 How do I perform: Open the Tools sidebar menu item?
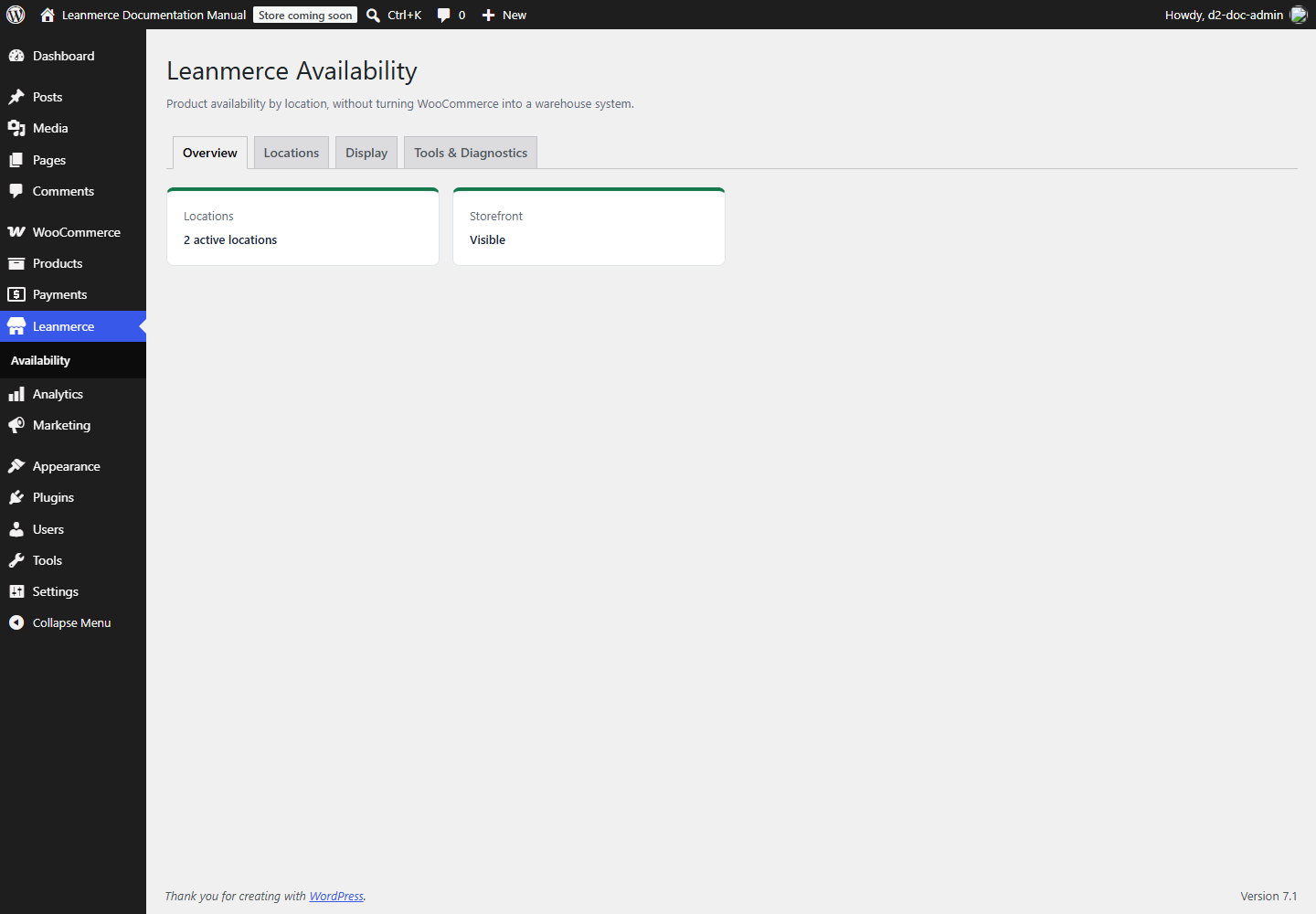click(73, 560)
